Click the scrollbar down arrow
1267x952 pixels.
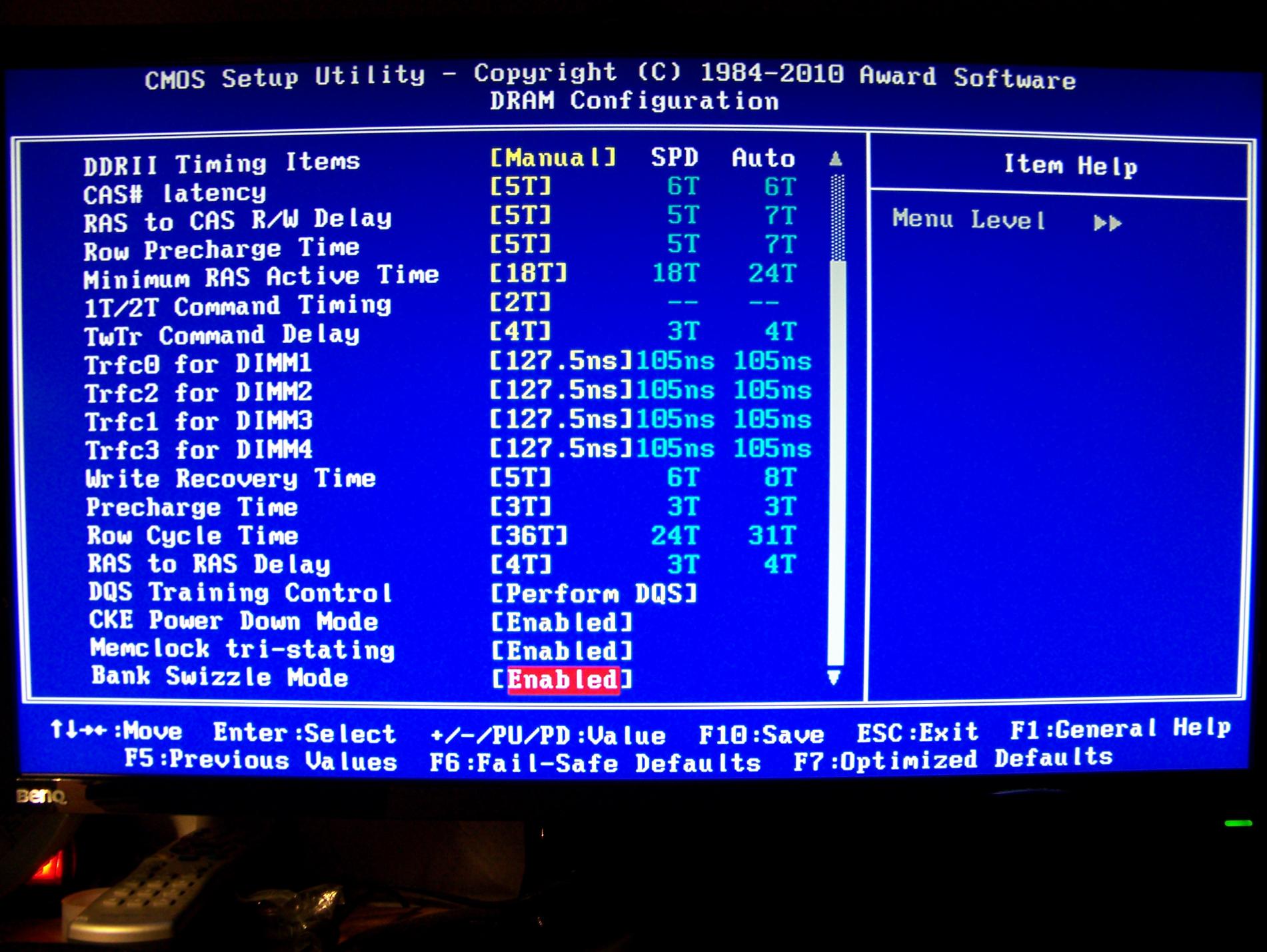(x=834, y=678)
